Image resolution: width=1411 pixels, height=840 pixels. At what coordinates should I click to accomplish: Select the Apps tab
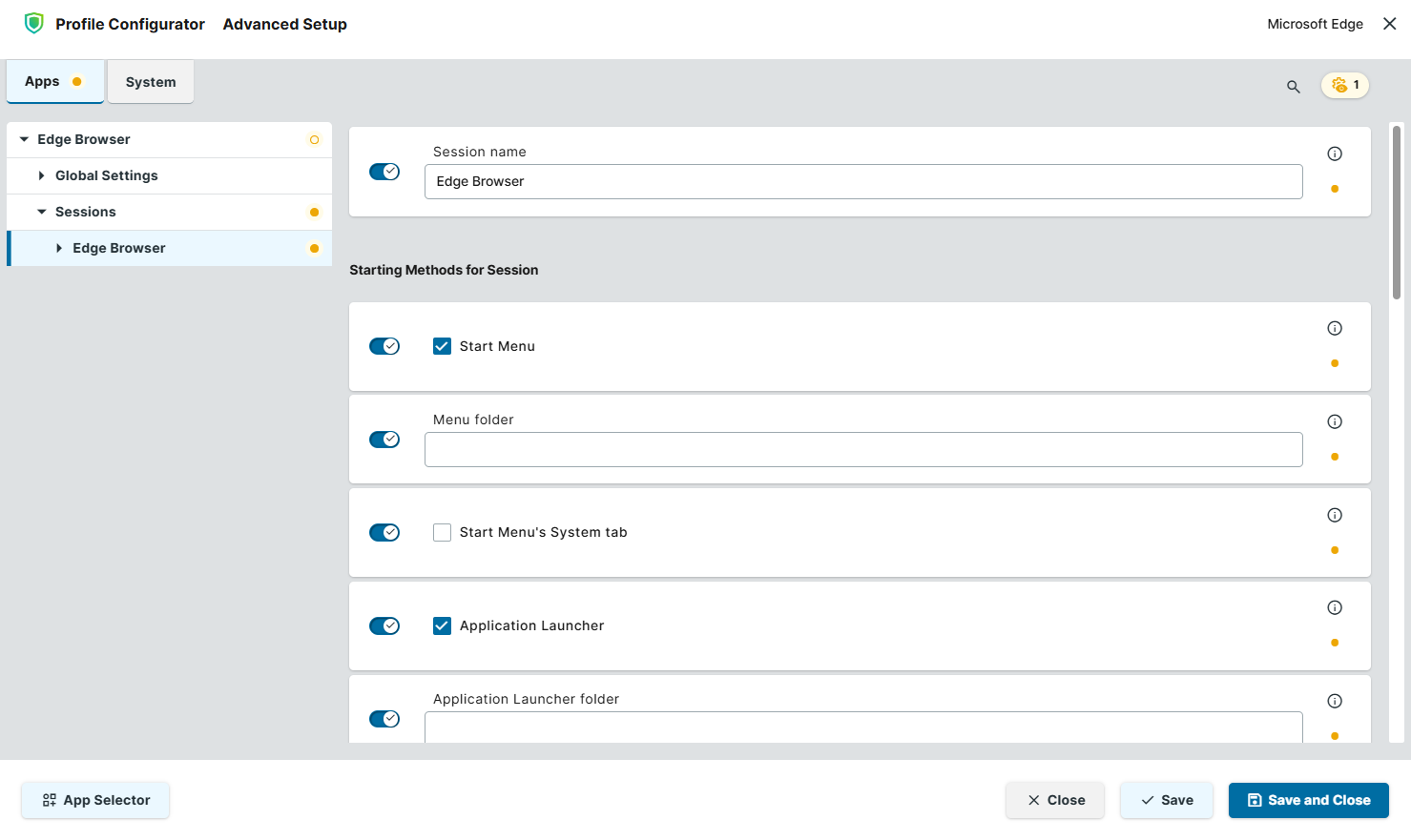(43, 82)
